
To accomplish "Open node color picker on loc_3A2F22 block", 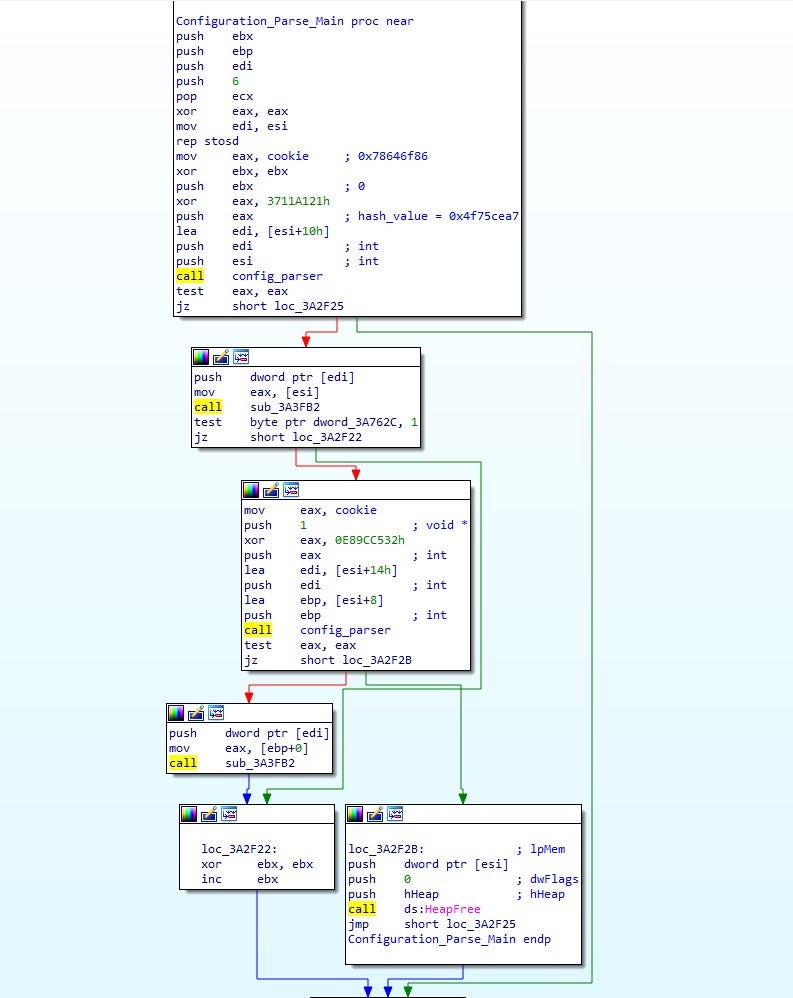I will (189, 814).
